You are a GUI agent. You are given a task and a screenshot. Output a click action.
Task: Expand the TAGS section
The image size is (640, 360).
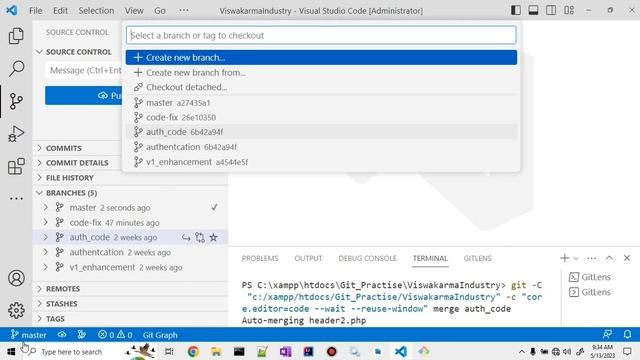pyautogui.click(x=40, y=319)
